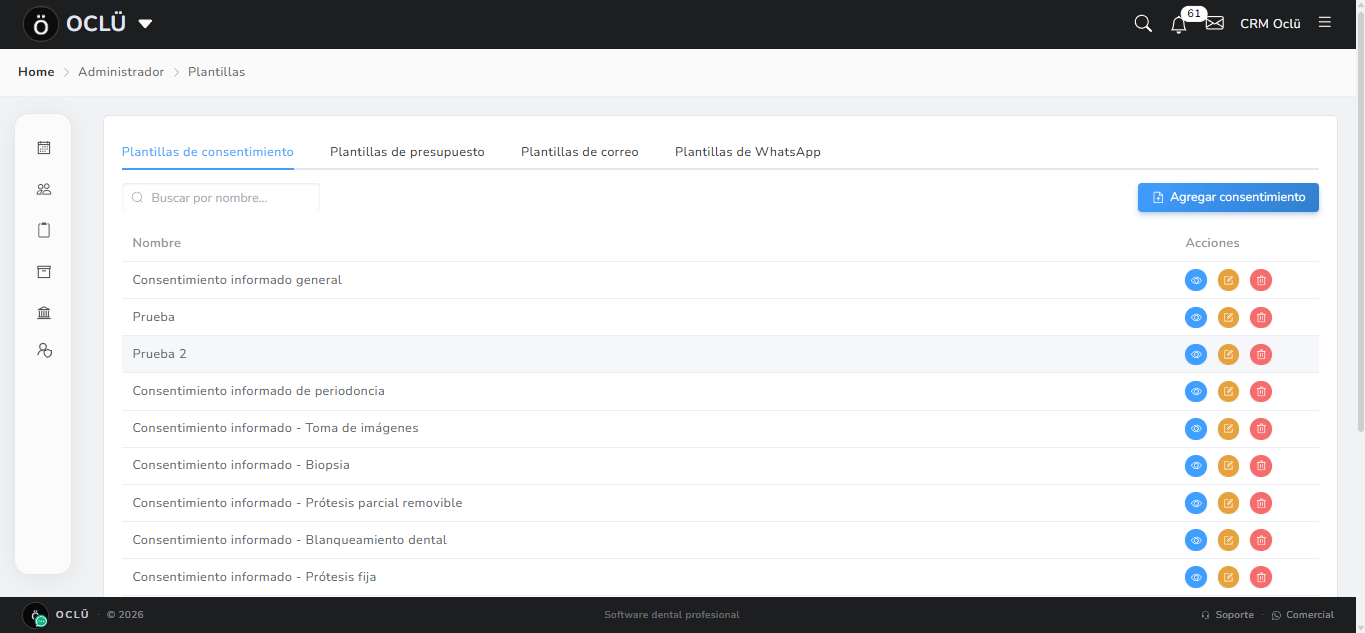Switch to Plantillas de correo tab
The height and width of the screenshot is (633, 1365).
click(x=580, y=152)
